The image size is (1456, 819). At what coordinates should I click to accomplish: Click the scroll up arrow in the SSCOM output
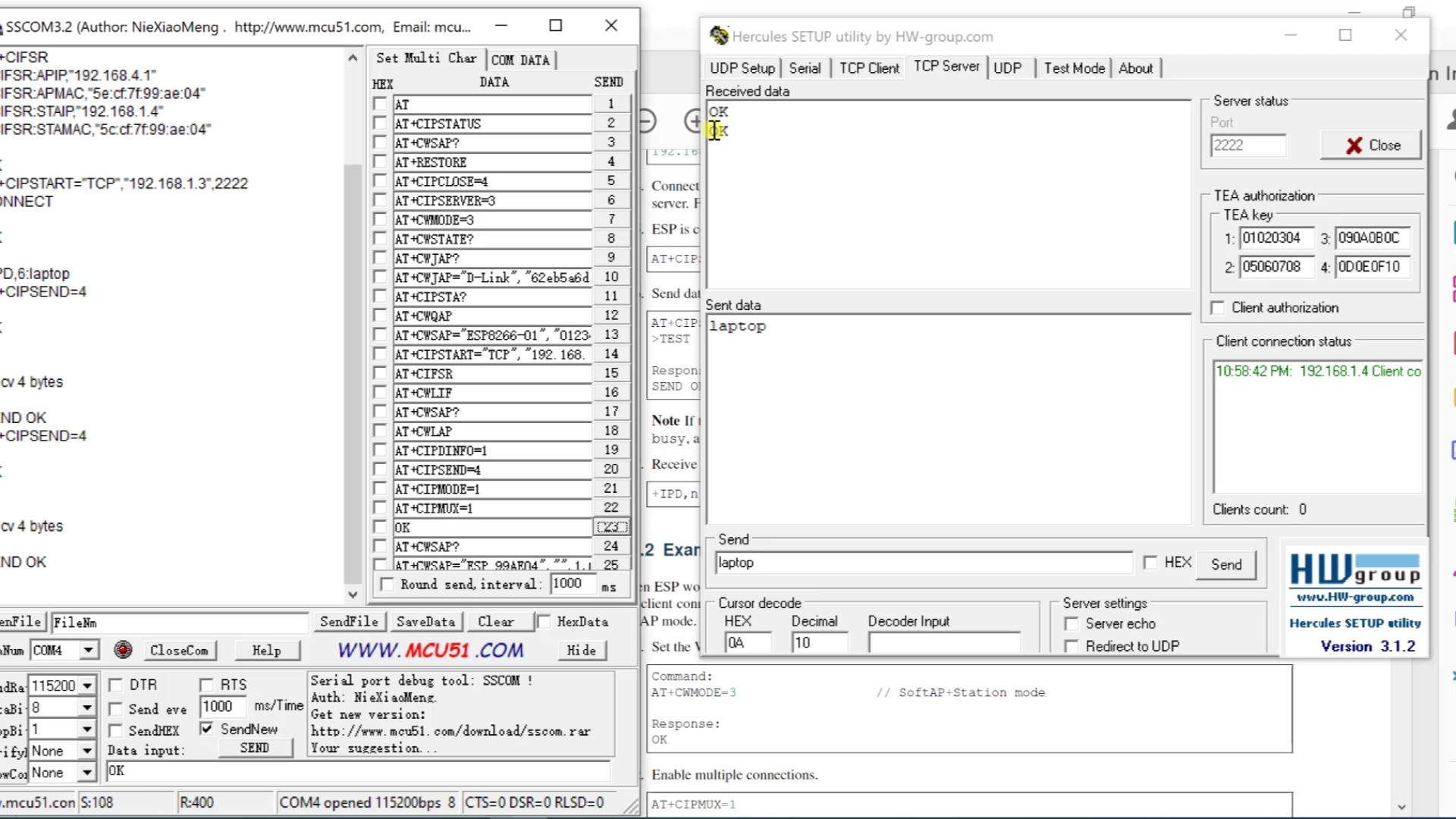click(x=353, y=58)
